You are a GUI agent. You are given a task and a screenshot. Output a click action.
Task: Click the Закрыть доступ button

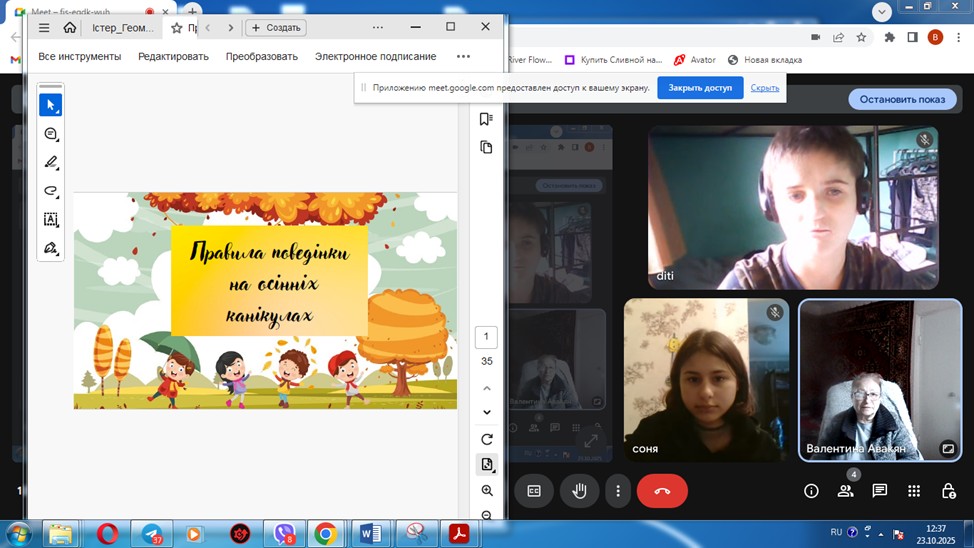click(x=700, y=88)
